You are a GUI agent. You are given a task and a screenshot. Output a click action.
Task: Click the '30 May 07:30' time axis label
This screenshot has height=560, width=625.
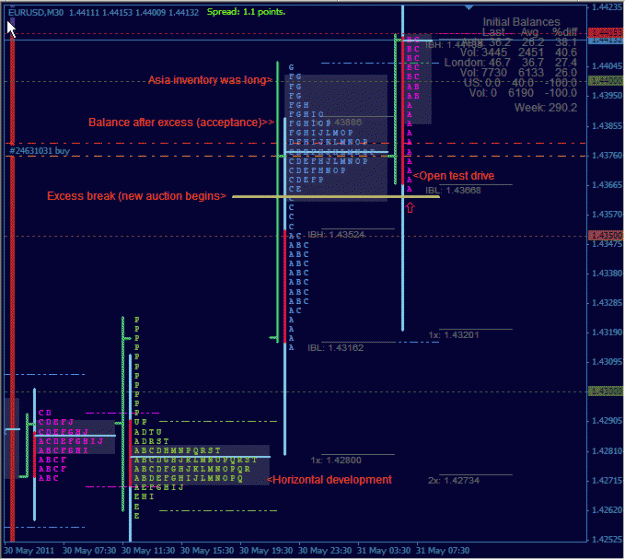89,551
